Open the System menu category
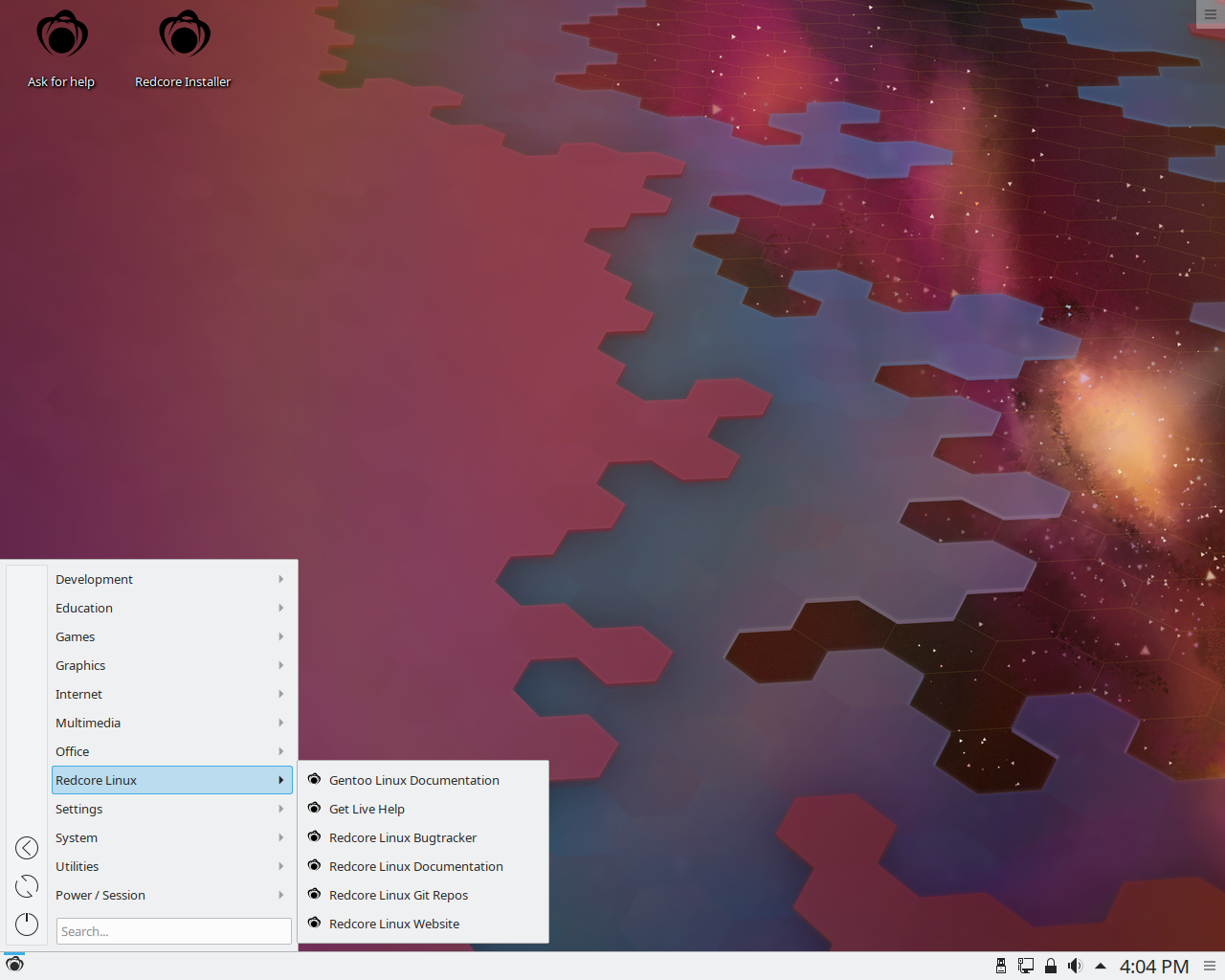Viewport: 1225px width, 980px height. click(172, 837)
